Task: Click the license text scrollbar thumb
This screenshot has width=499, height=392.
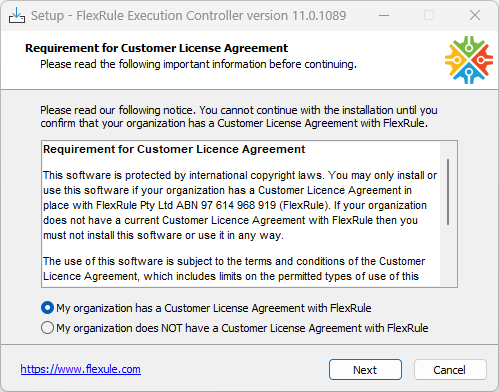Action: (448, 192)
